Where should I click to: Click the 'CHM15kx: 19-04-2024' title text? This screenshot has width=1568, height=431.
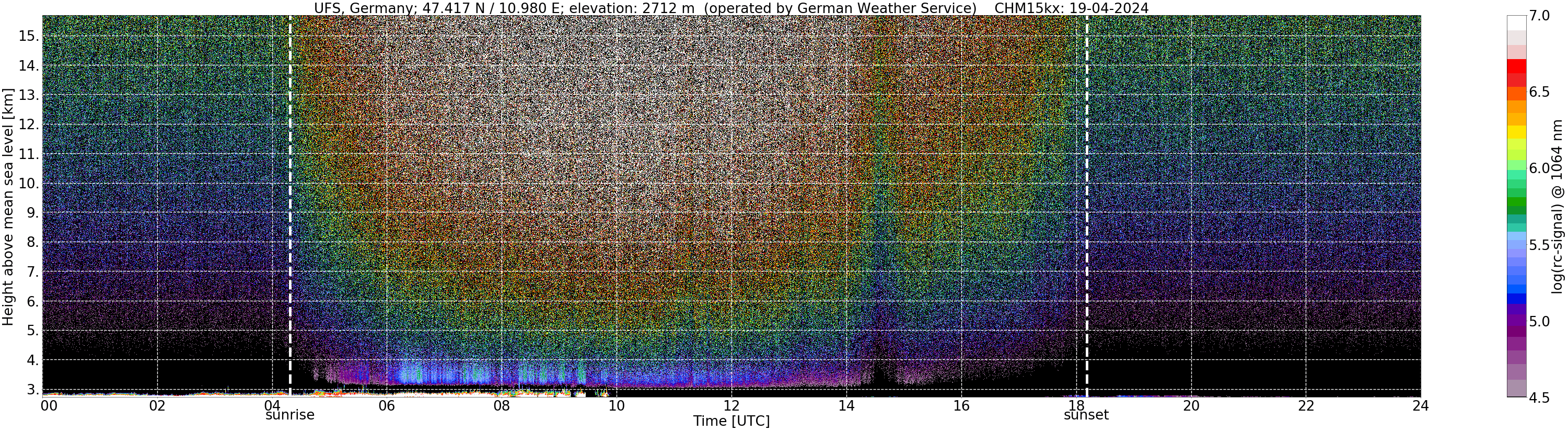1071,8
